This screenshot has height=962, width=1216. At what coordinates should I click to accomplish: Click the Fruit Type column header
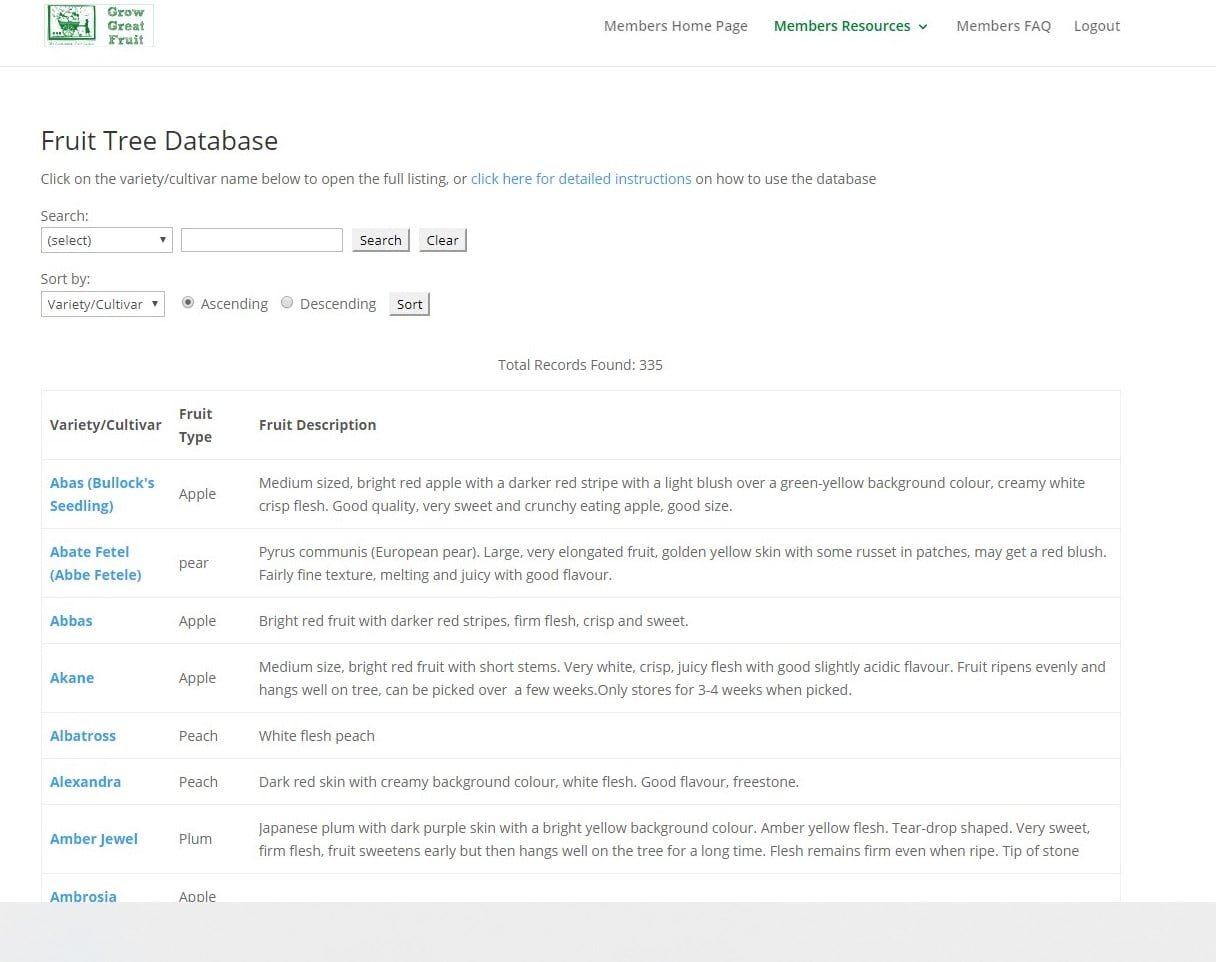tap(196, 425)
